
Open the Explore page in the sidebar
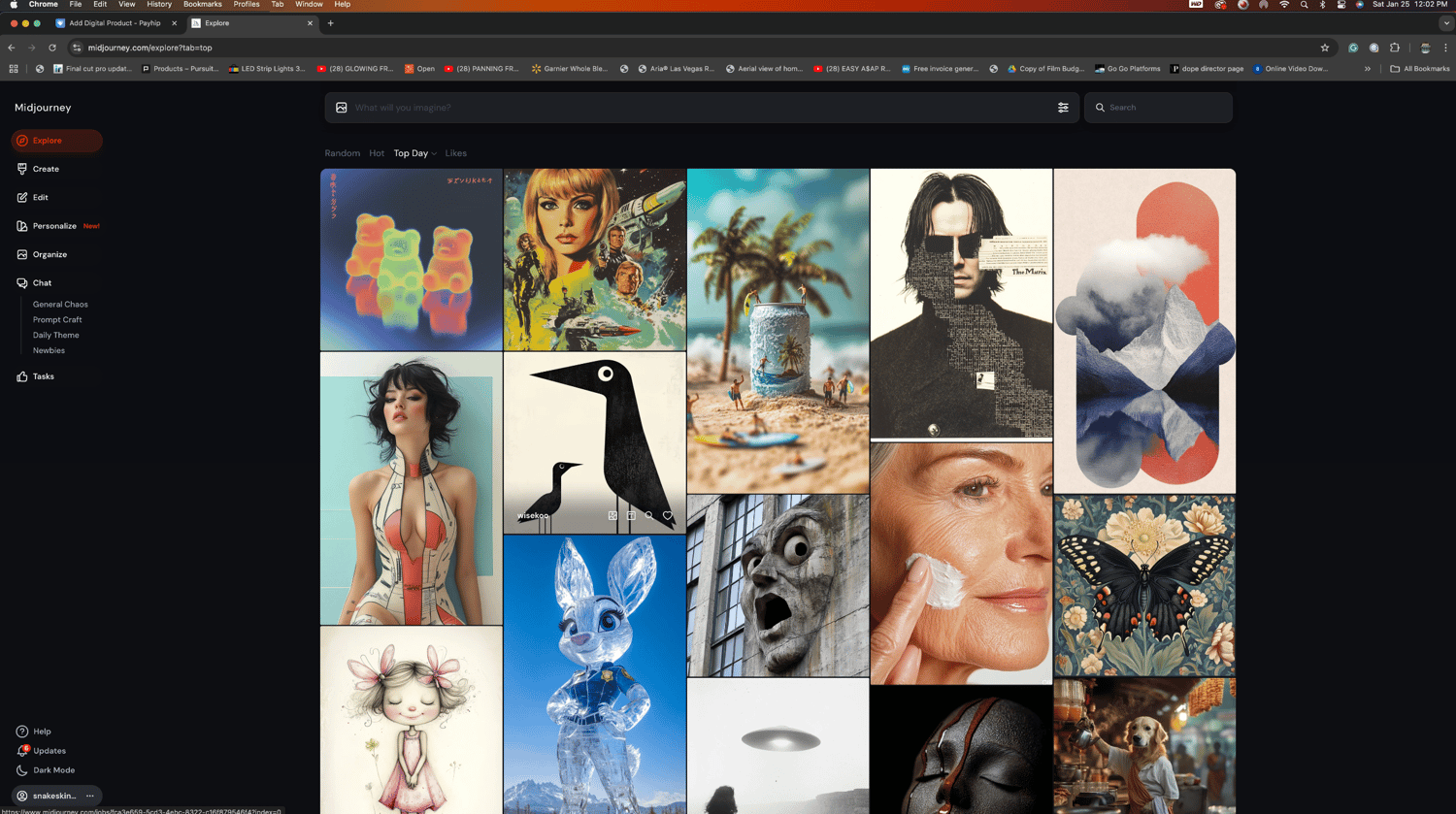56,141
